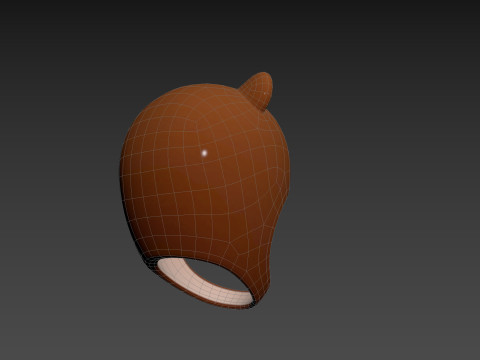Click the small ear bump on the hood
The image size is (480, 360).
tap(258, 90)
